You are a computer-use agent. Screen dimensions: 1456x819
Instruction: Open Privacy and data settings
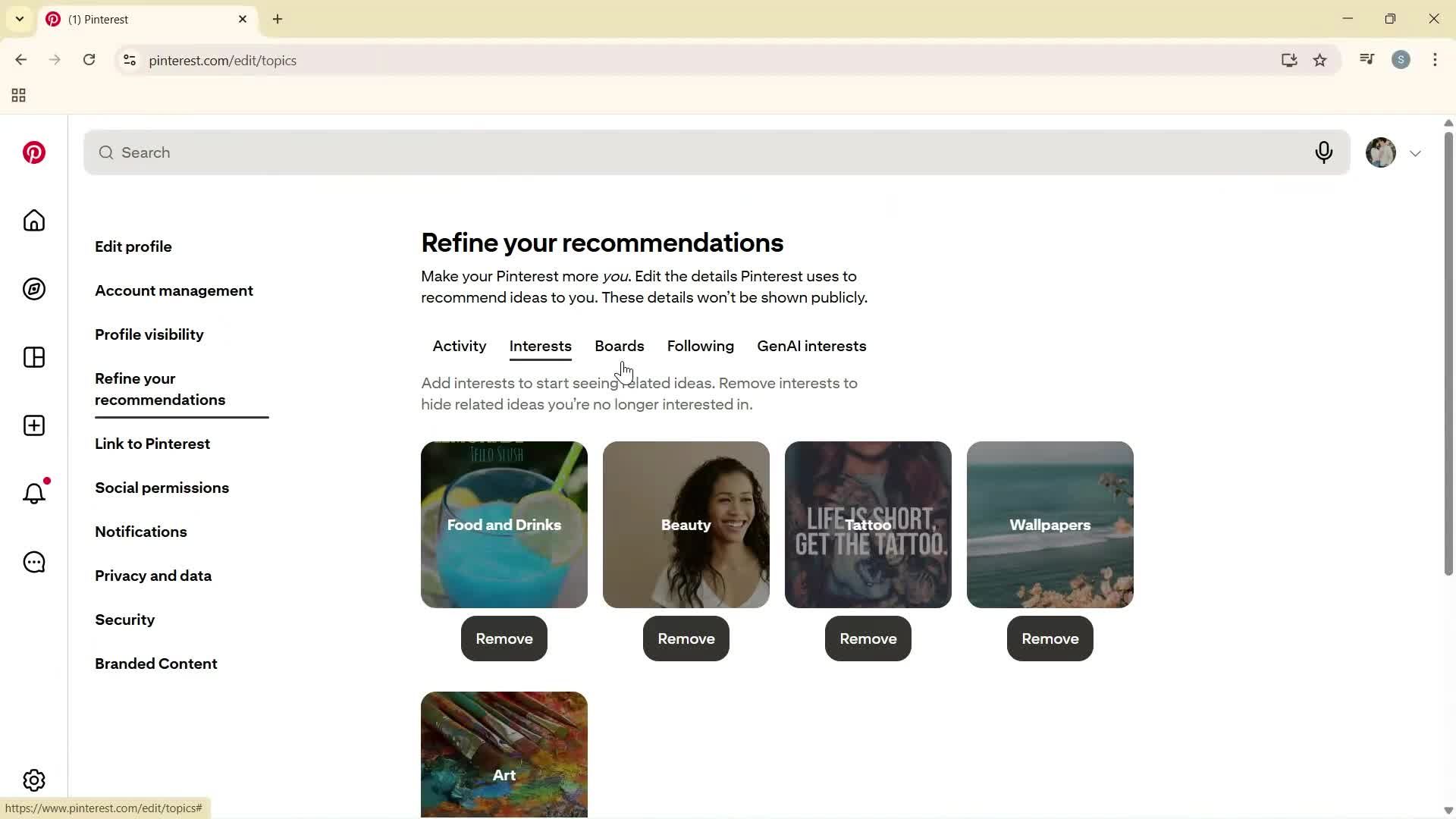[153, 576]
